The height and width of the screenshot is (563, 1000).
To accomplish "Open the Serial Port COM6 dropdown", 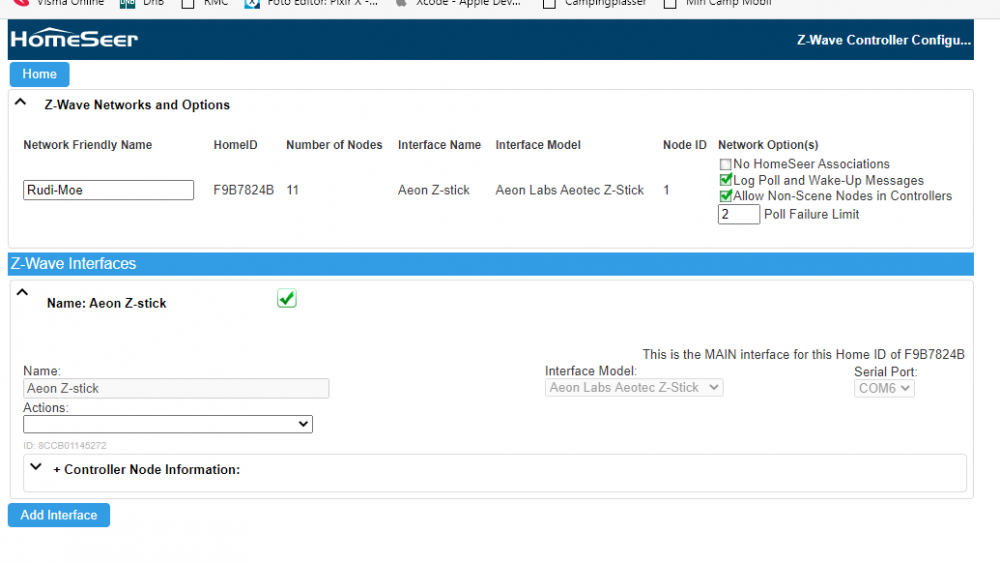I will (x=884, y=388).
